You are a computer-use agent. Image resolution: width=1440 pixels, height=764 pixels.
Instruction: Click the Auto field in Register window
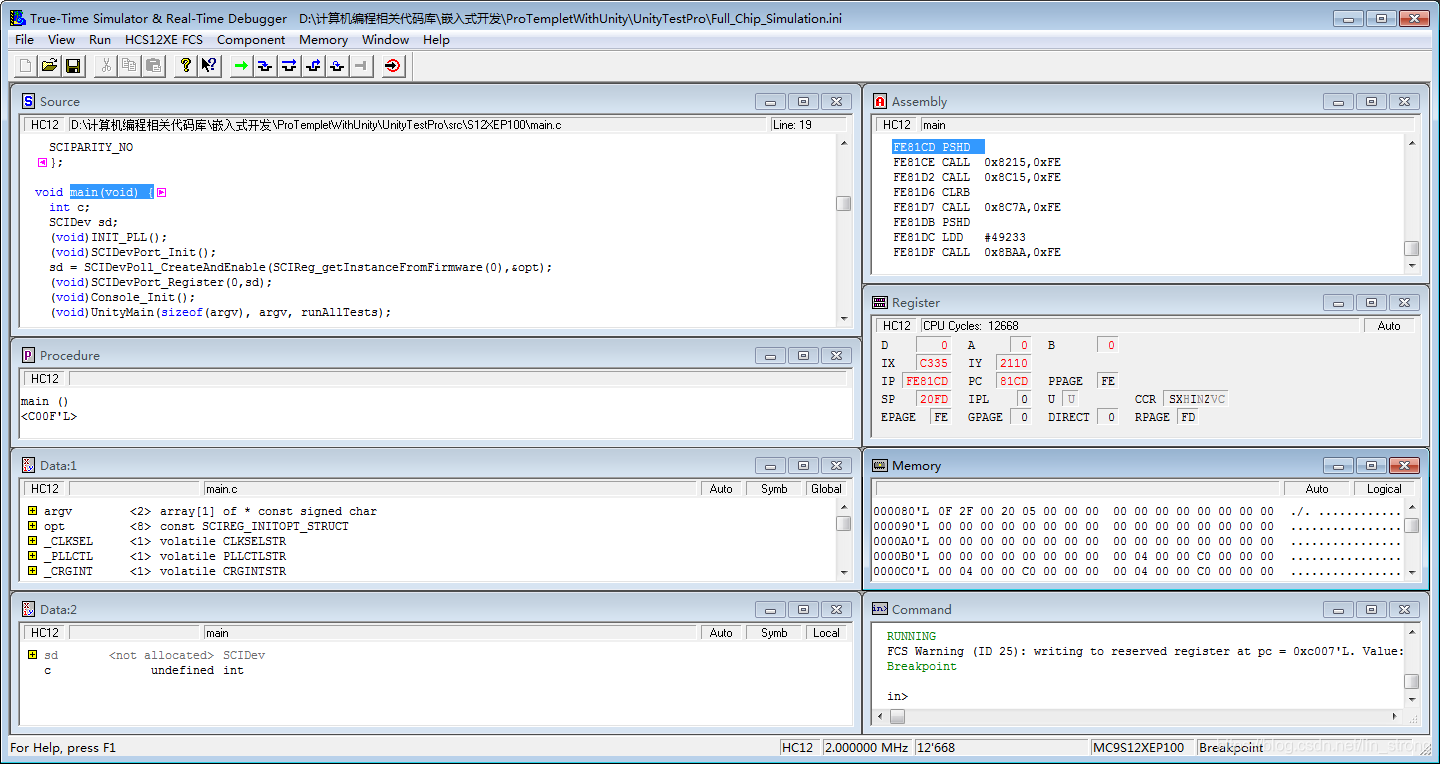[1389, 325]
